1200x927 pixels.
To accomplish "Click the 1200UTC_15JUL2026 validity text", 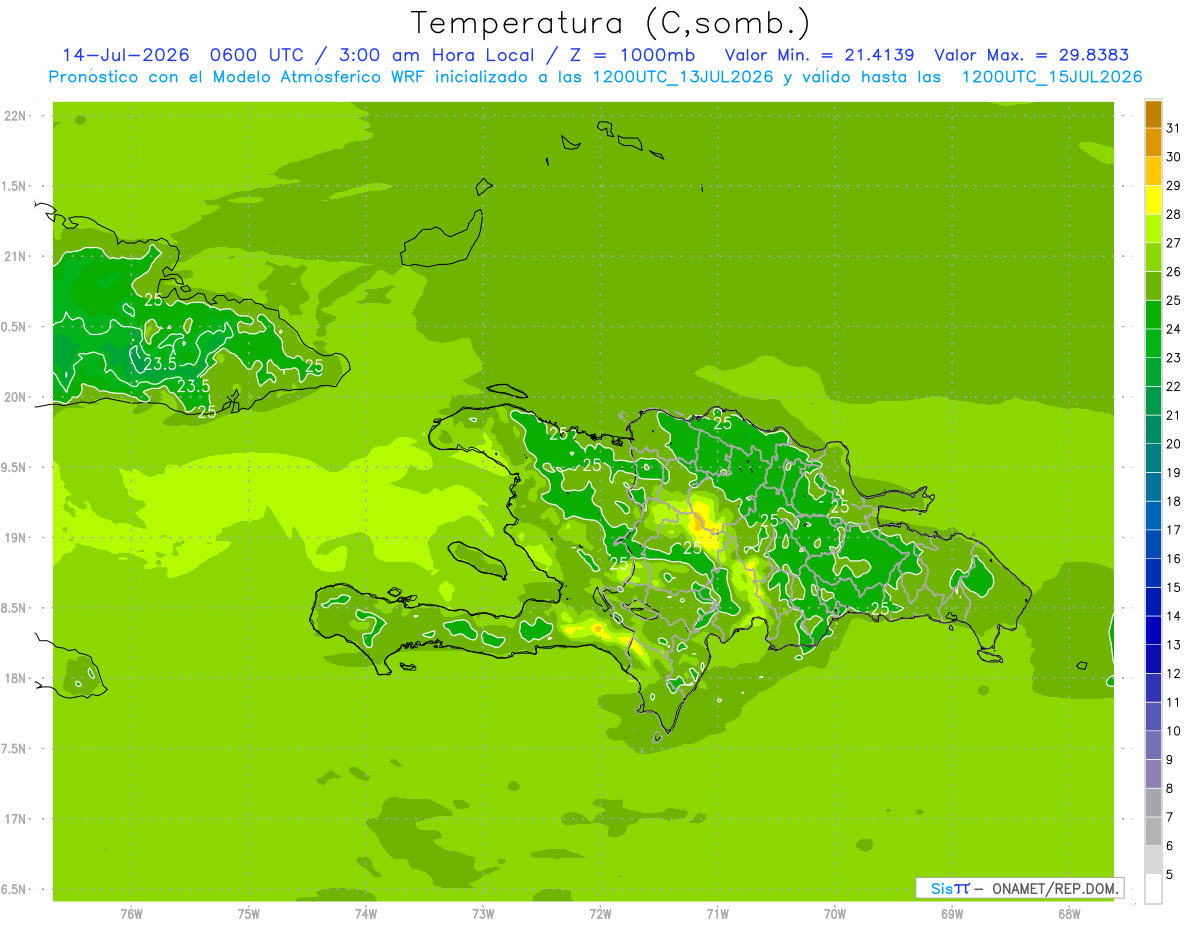I will point(1052,77).
